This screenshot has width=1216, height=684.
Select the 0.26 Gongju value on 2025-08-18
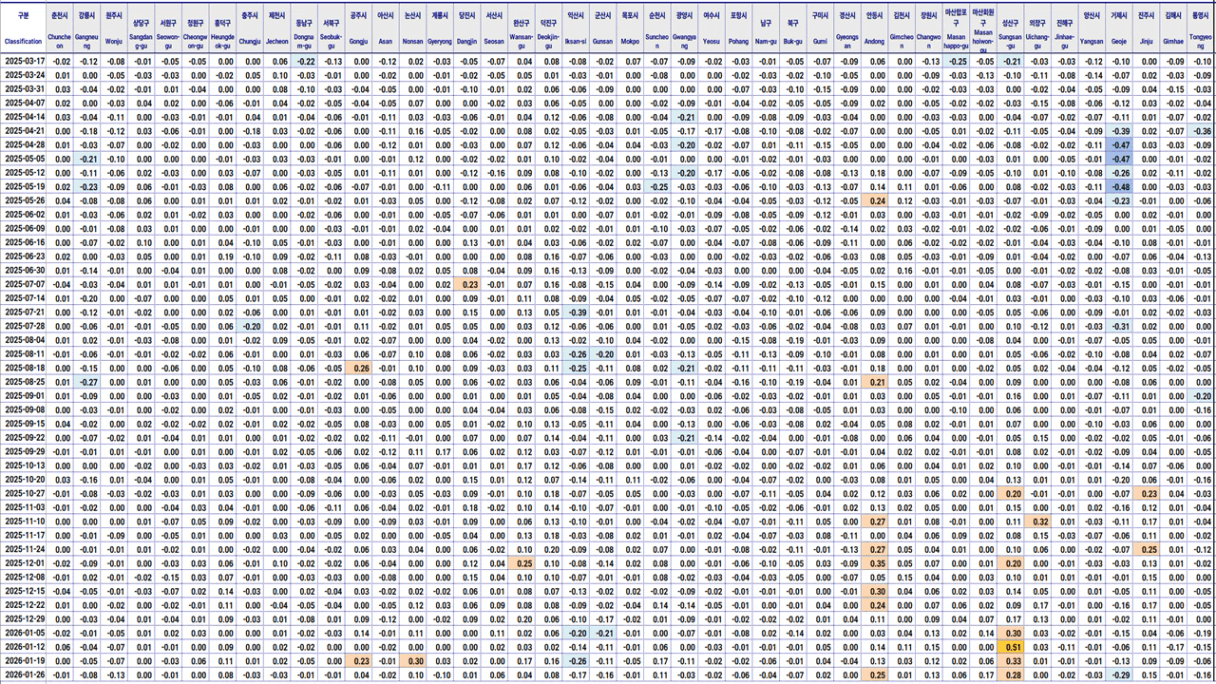click(x=360, y=368)
